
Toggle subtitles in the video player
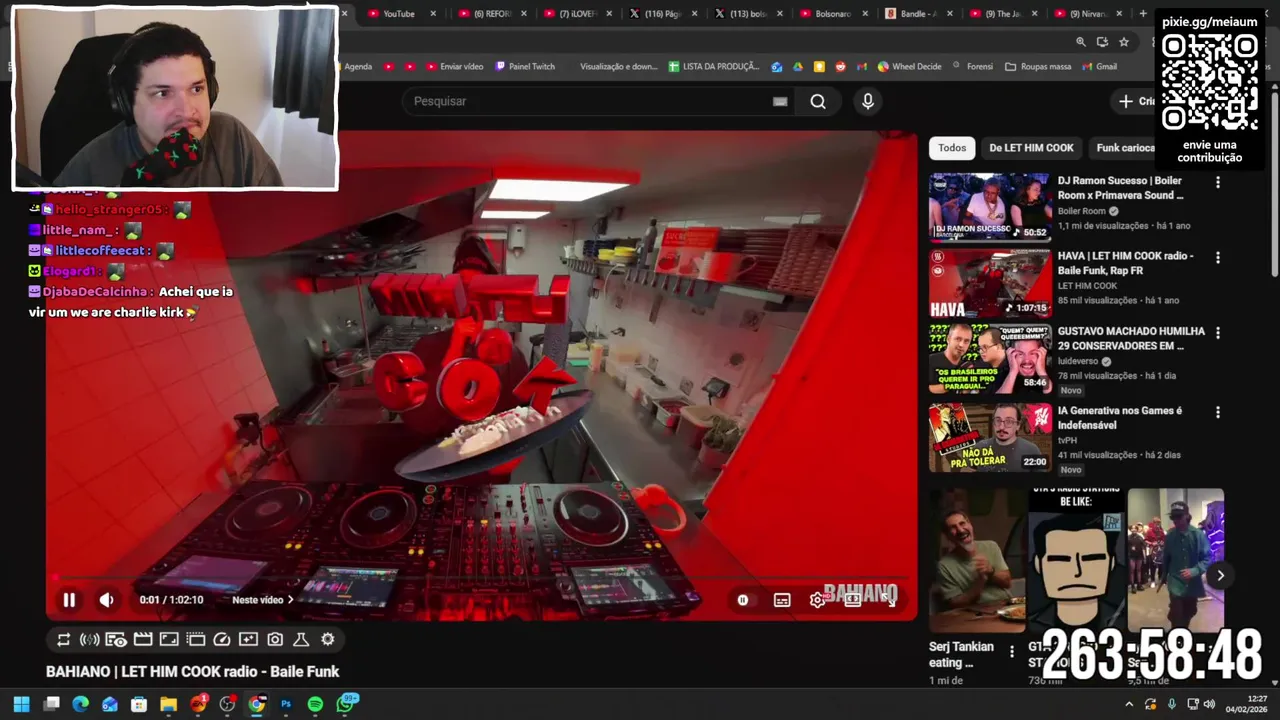coord(782,600)
